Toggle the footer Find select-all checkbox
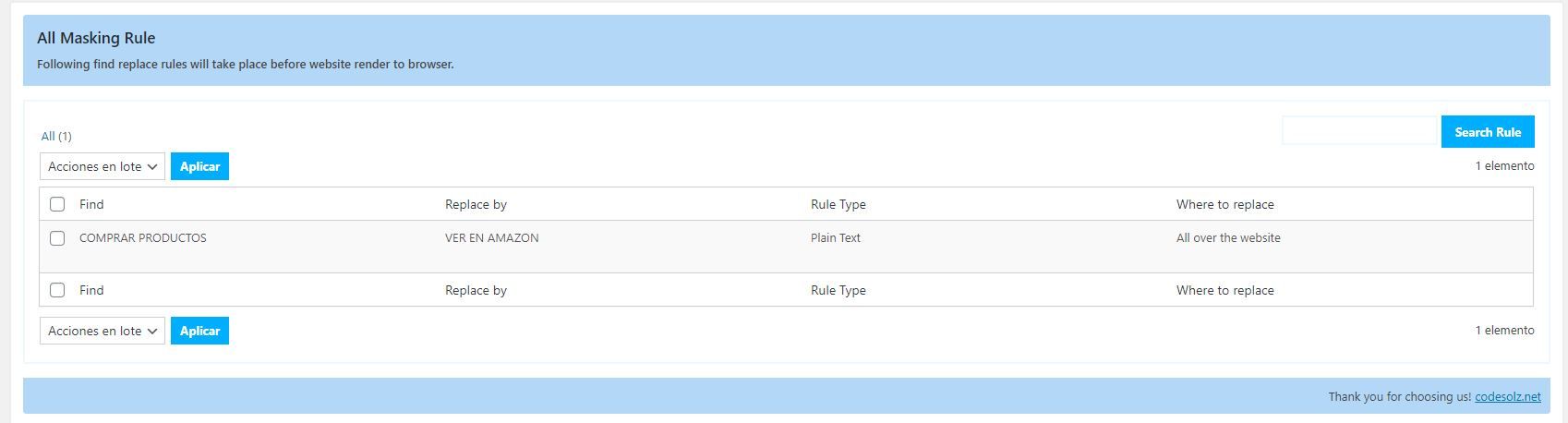The width and height of the screenshot is (1568, 423). (57, 290)
